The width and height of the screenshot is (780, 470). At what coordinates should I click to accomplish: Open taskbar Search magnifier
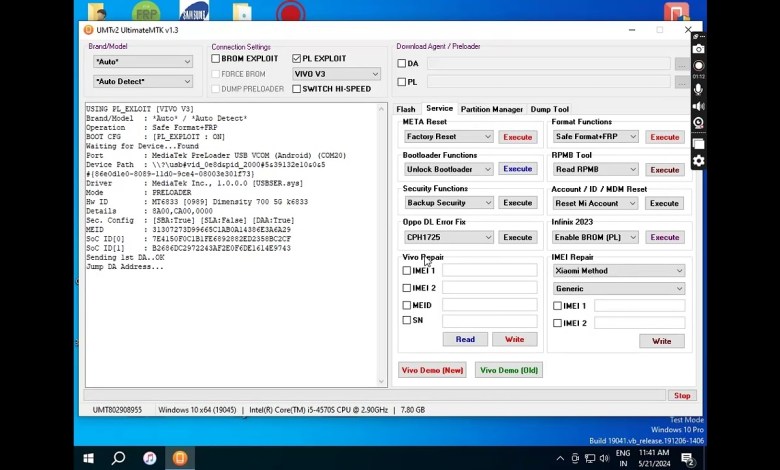pyautogui.click(x=118, y=458)
